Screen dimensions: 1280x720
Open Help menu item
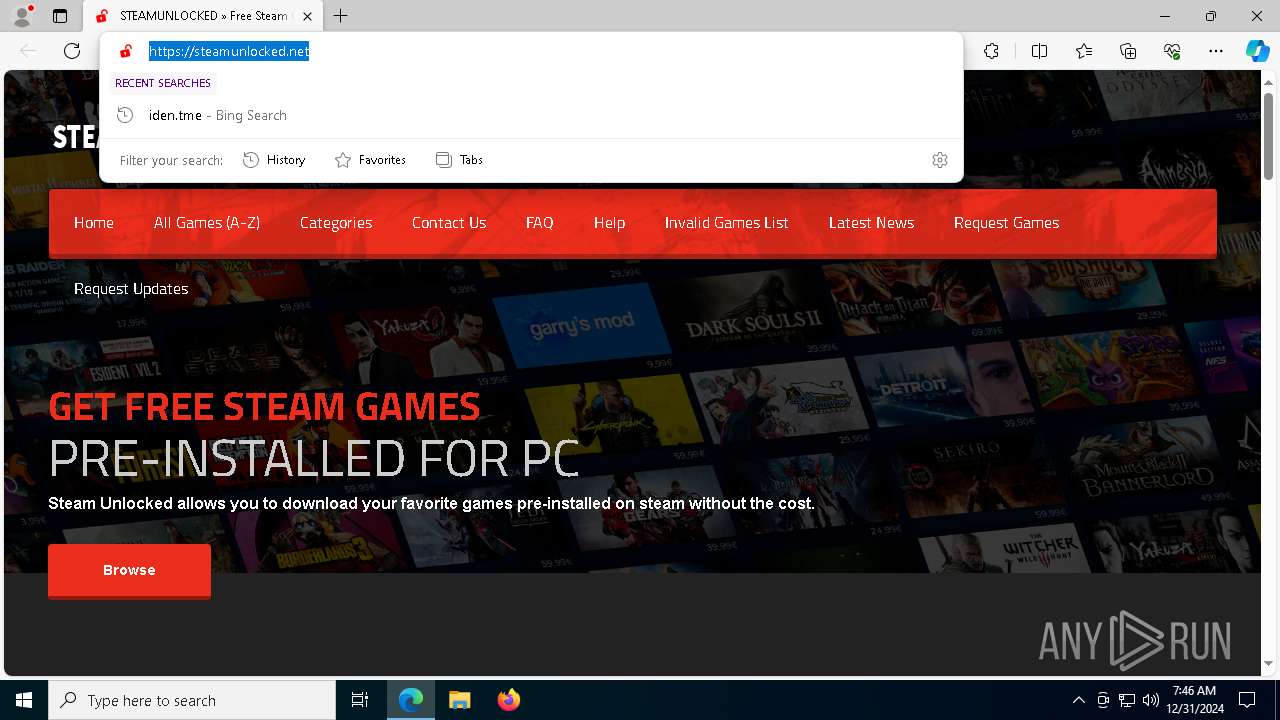pos(609,223)
